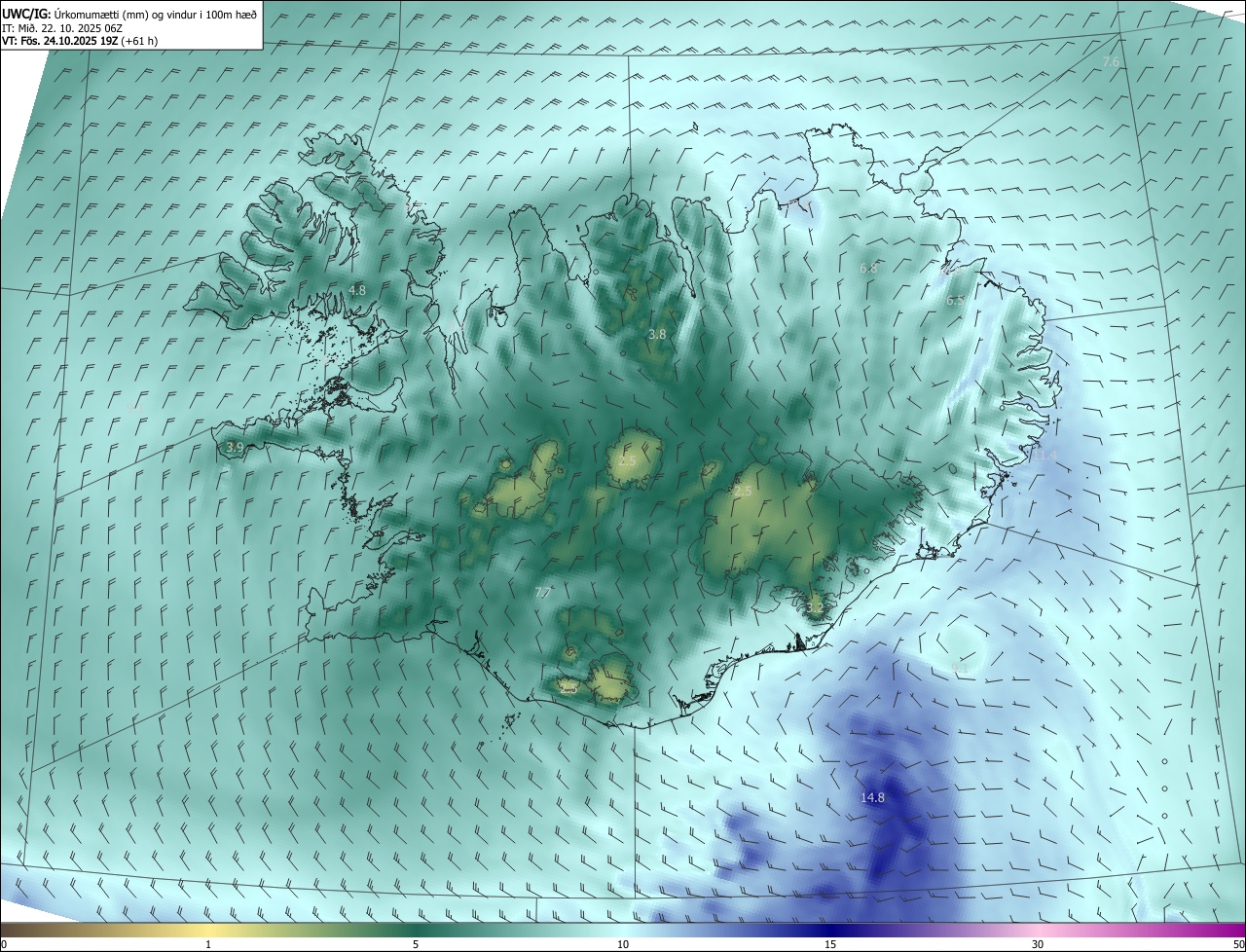The height and width of the screenshot is (952, 1246).
Task: Click the '15' tick on the color scale
Action: pos(830,944)
